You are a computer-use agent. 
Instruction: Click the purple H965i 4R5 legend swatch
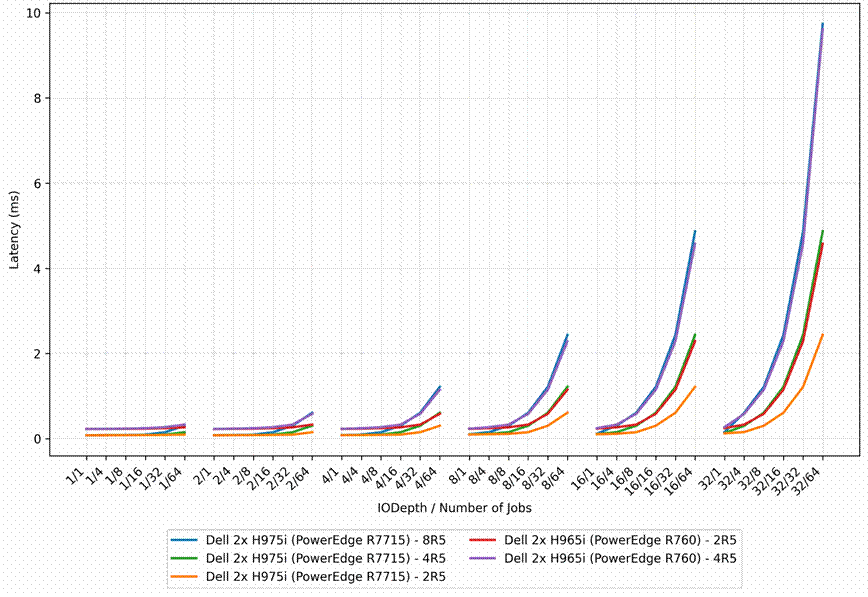(x=483, y=558)
